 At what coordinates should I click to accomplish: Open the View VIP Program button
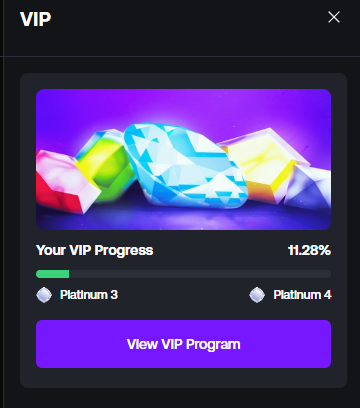[x=183, y=344]
